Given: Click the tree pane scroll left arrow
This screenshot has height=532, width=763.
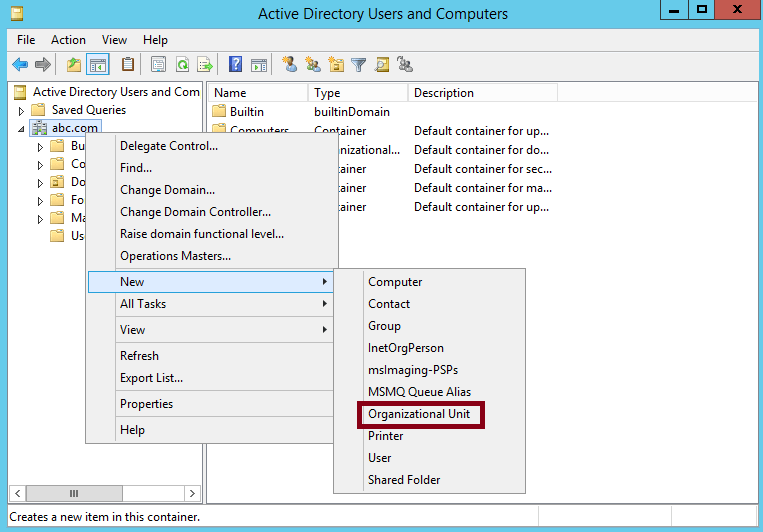Looking at the screenshot, I should tap(18, 493).
